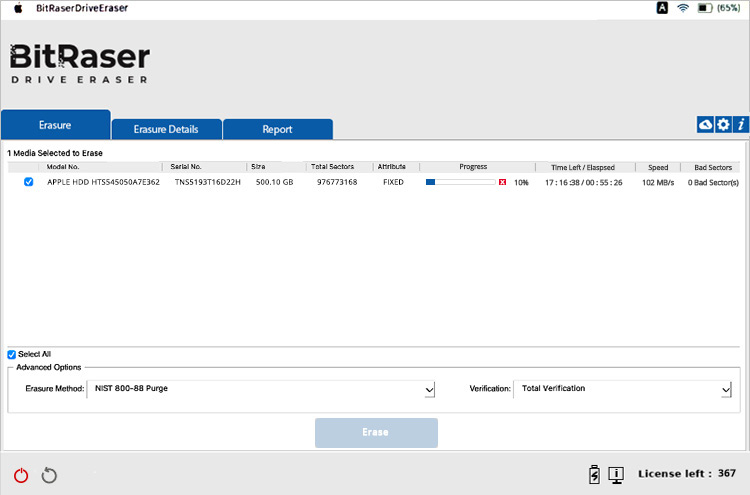Click the 102 MB/s speed value
750x495 pixels.
[x=658, y=183]
